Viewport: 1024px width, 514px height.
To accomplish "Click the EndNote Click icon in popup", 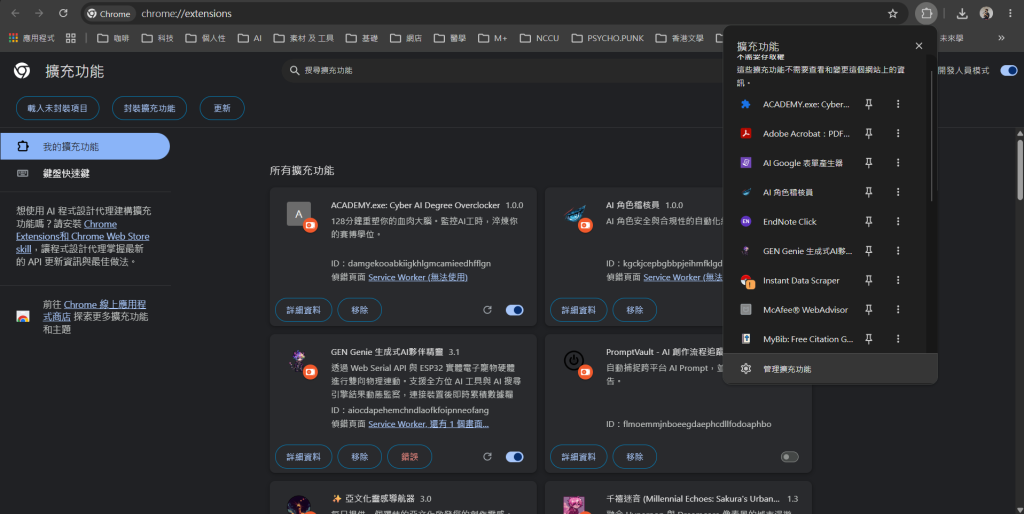I will [746, 221].
